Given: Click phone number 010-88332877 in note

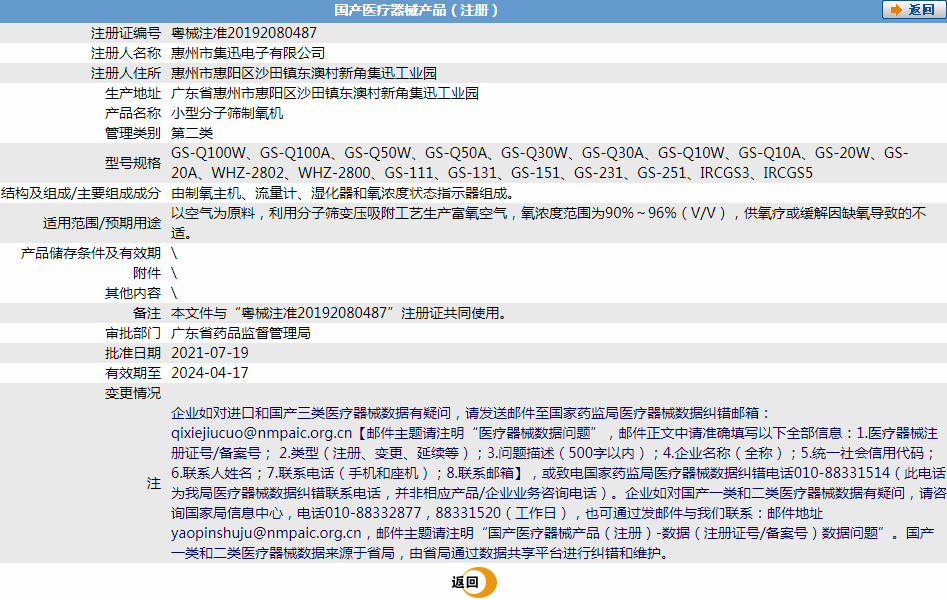Looking at the screenshot, I should pyautogui.click(x=373, y=513).
